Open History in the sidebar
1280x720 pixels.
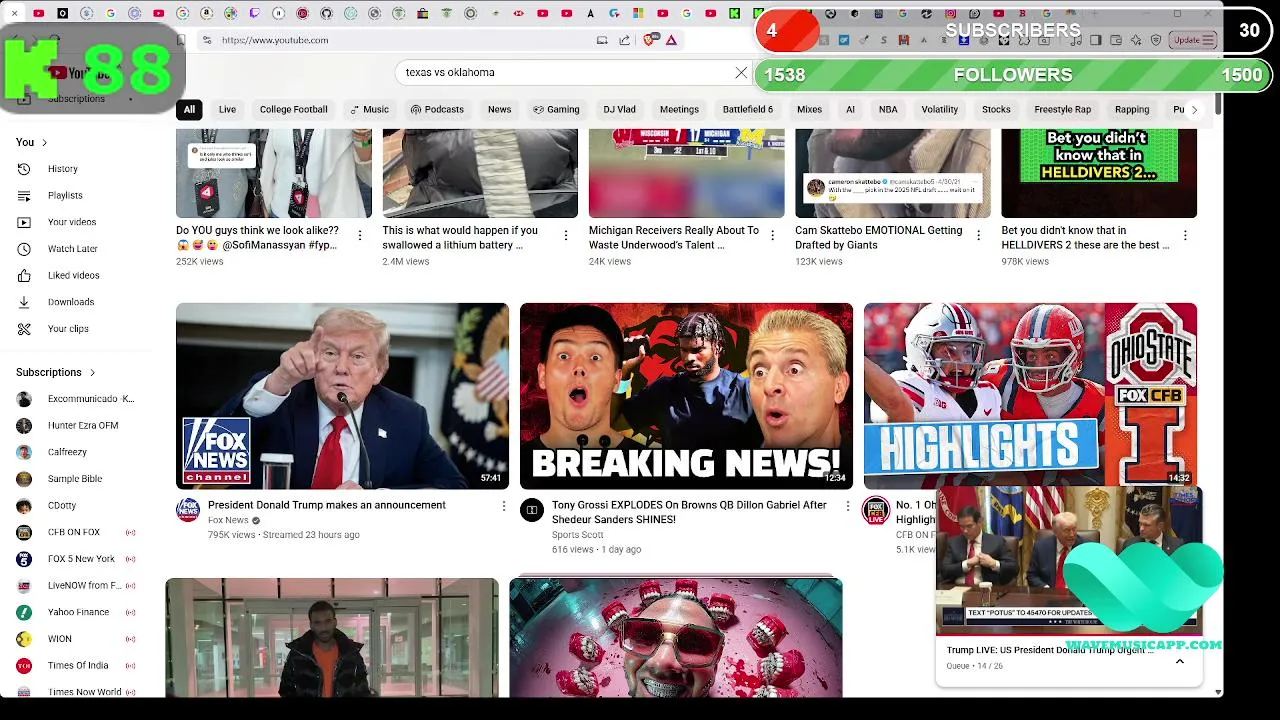[x=62, y=169]
